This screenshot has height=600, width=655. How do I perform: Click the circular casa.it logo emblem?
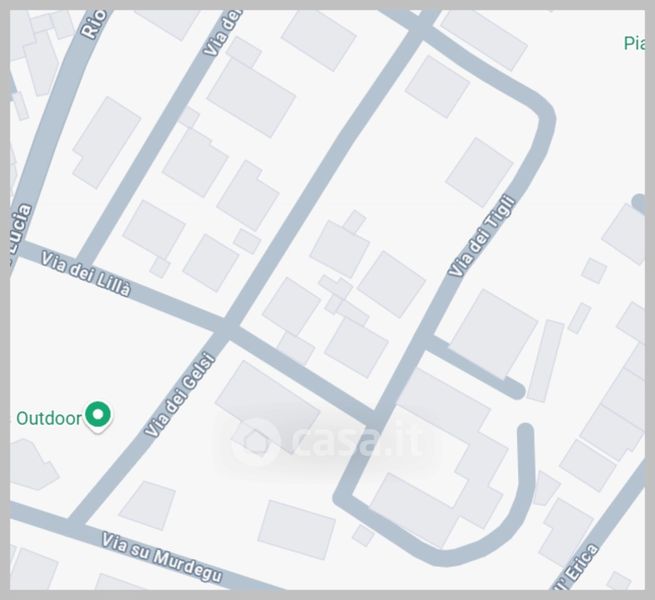click(x=256, y=442)
